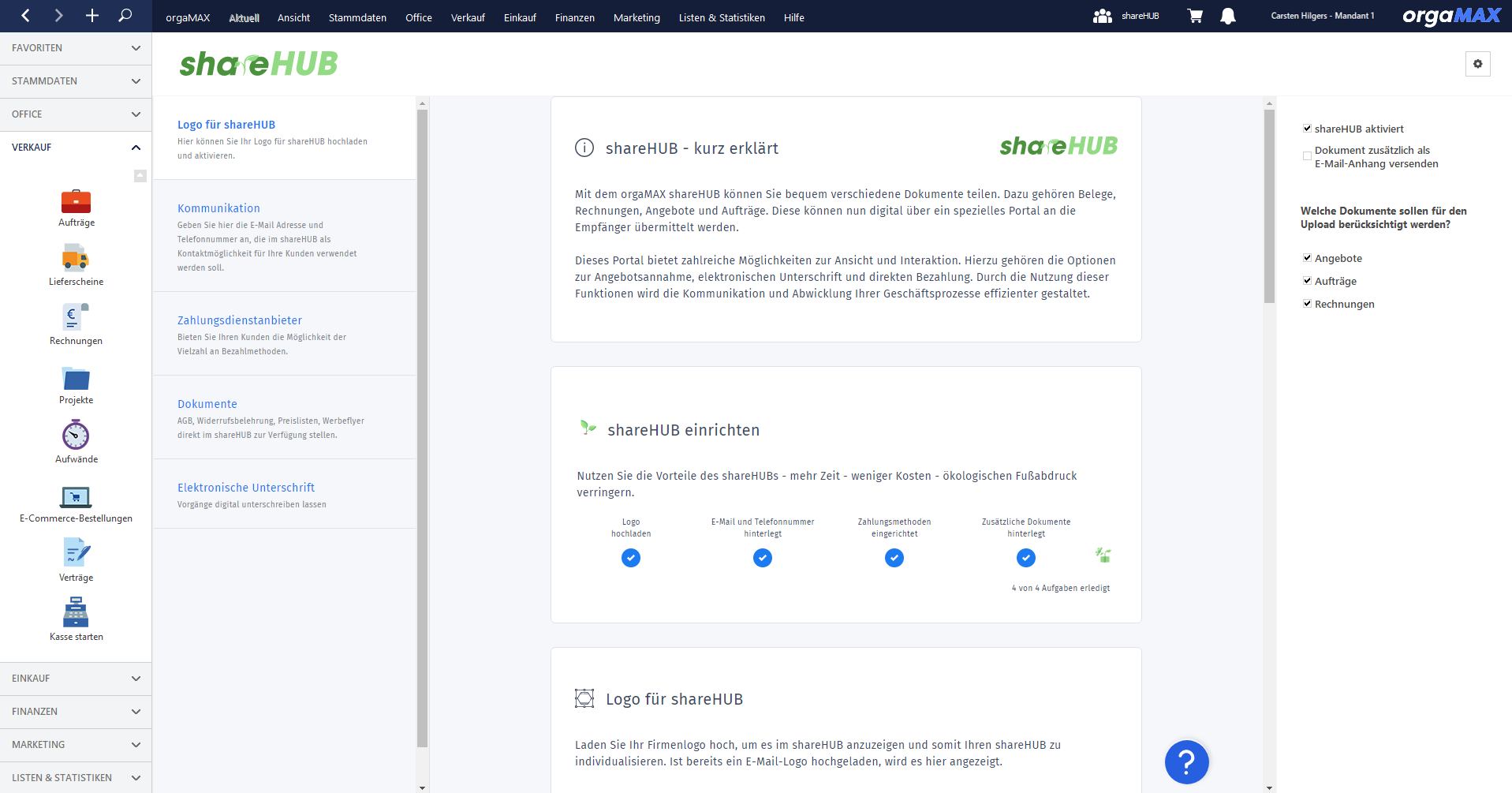This screenshot has width=1512, height=793.
Task: Open Rechnungen euro document icon
Action: [76, 317]
